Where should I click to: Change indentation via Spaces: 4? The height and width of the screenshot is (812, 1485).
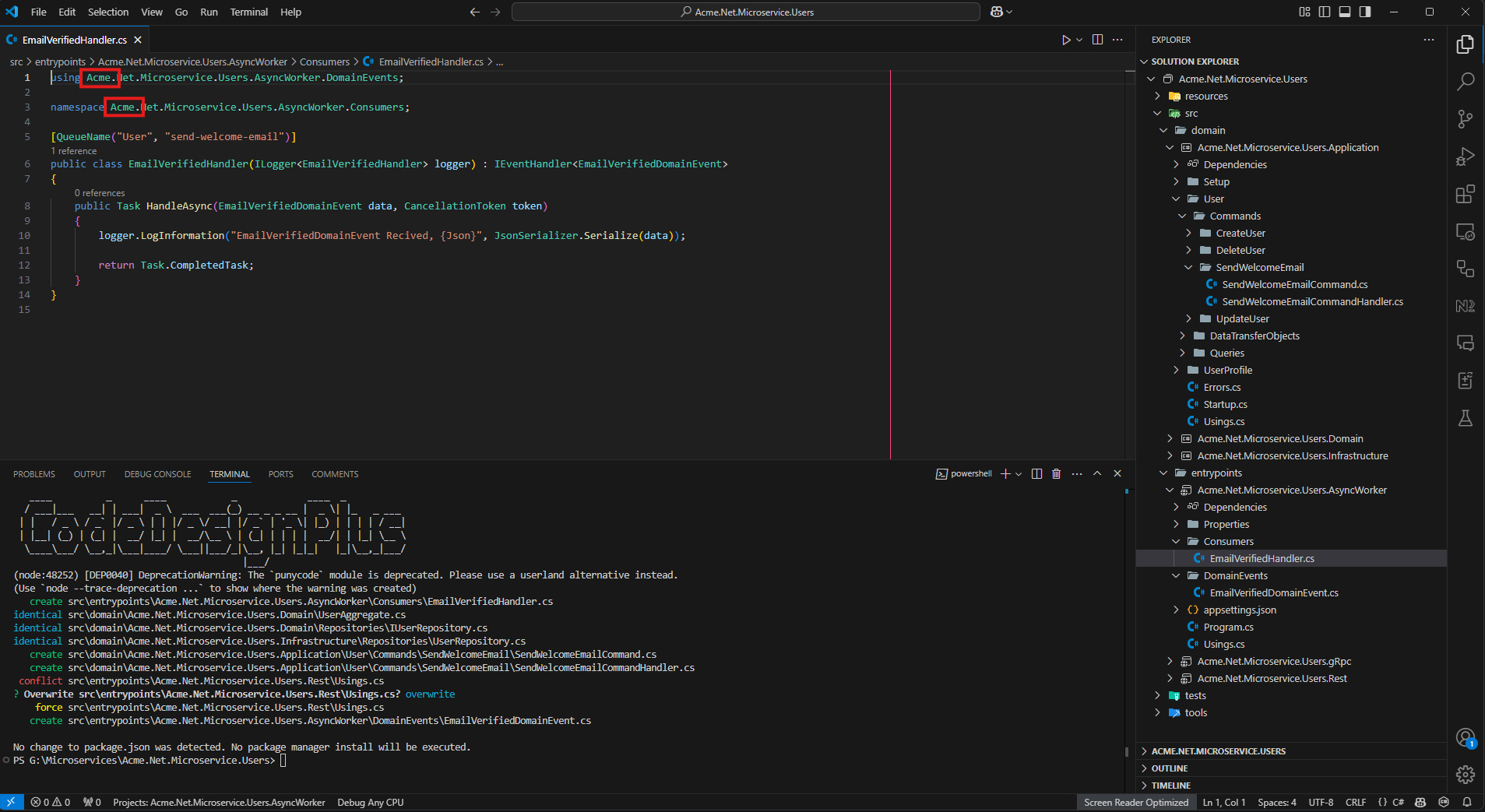tap(1277, 802)
